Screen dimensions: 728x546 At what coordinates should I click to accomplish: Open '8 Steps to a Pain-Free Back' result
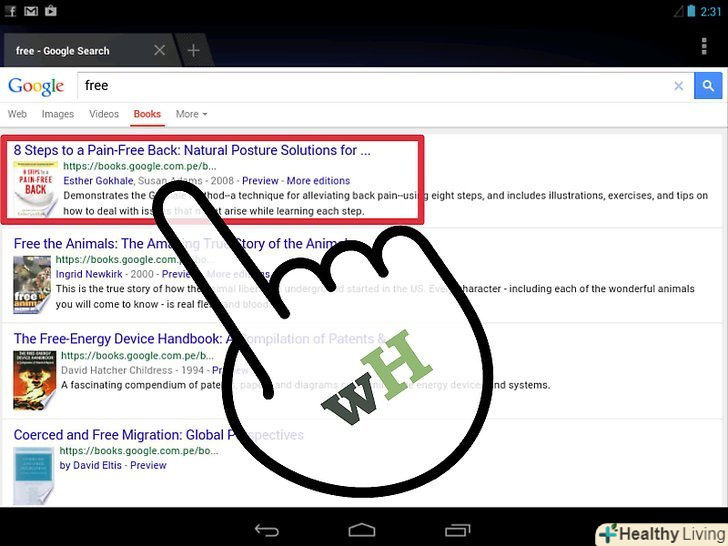coord(192,150)
